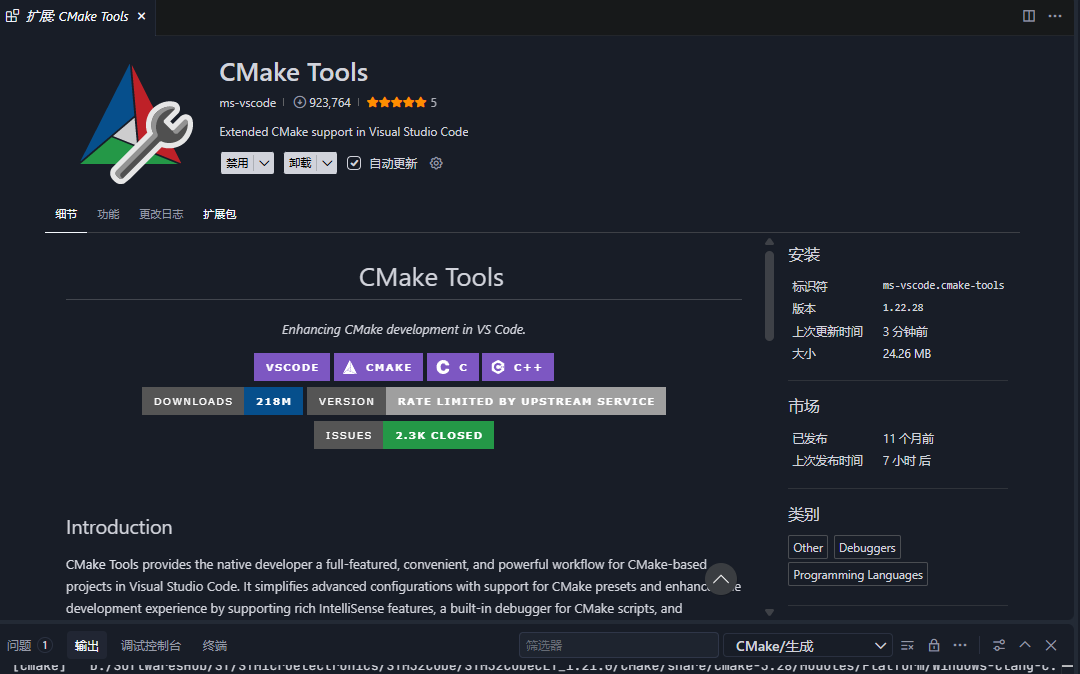Click the DOWNLOADS 218M badge
Screen dimensions: 1080x674
[x=222, y=401]
